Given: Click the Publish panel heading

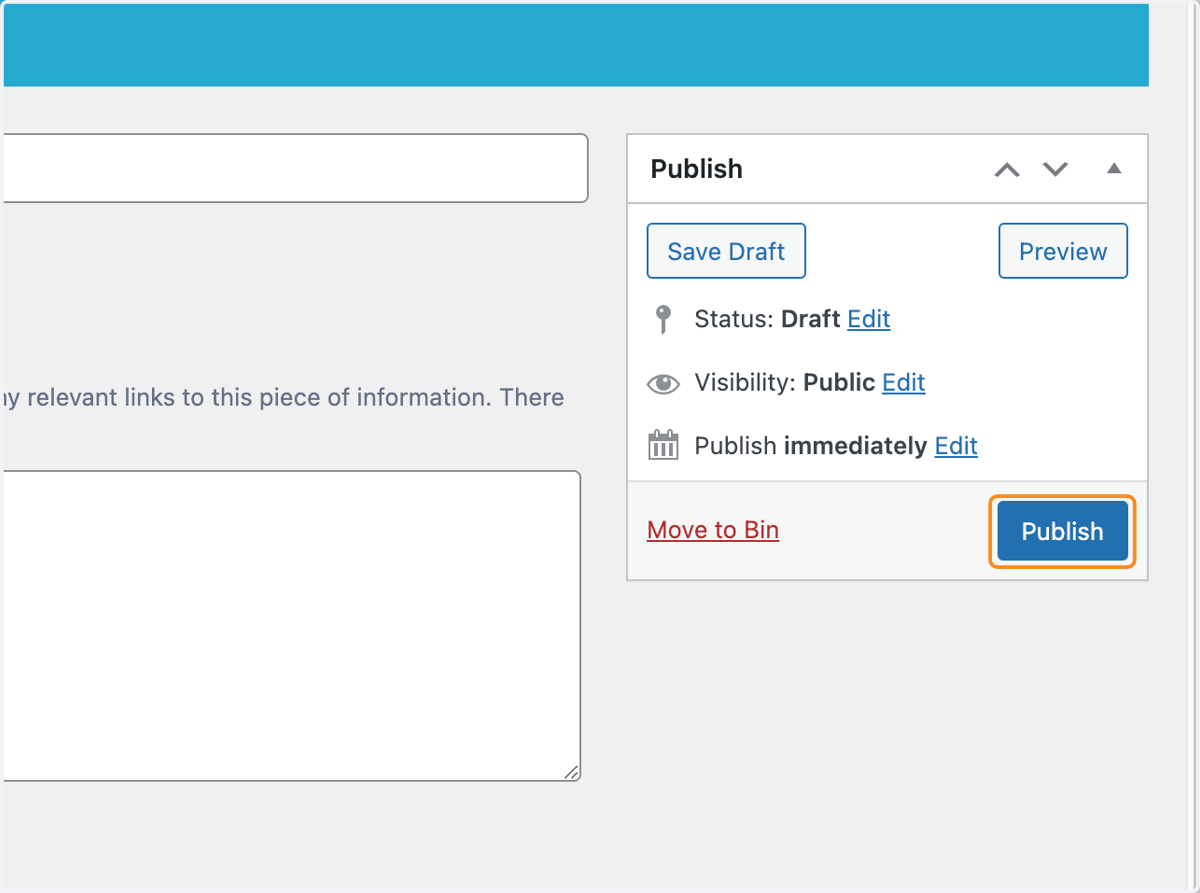Looking at the screenshot, I should [x=697, y=169].
